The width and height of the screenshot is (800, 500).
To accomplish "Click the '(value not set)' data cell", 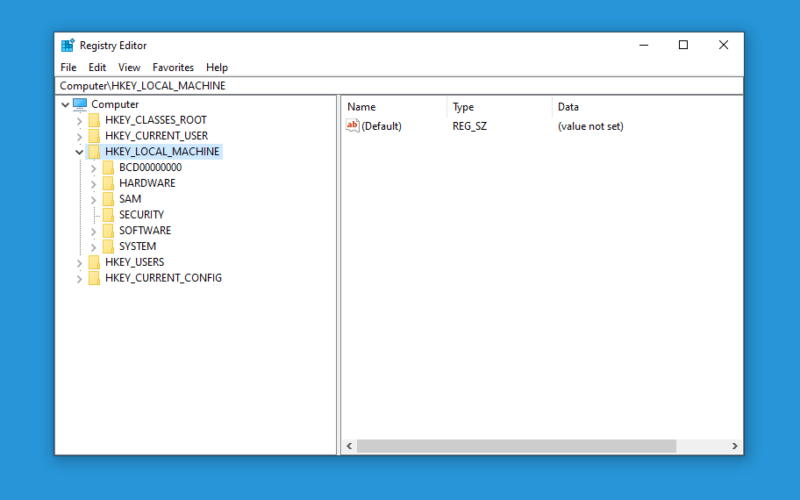I will tap(590, 126).
